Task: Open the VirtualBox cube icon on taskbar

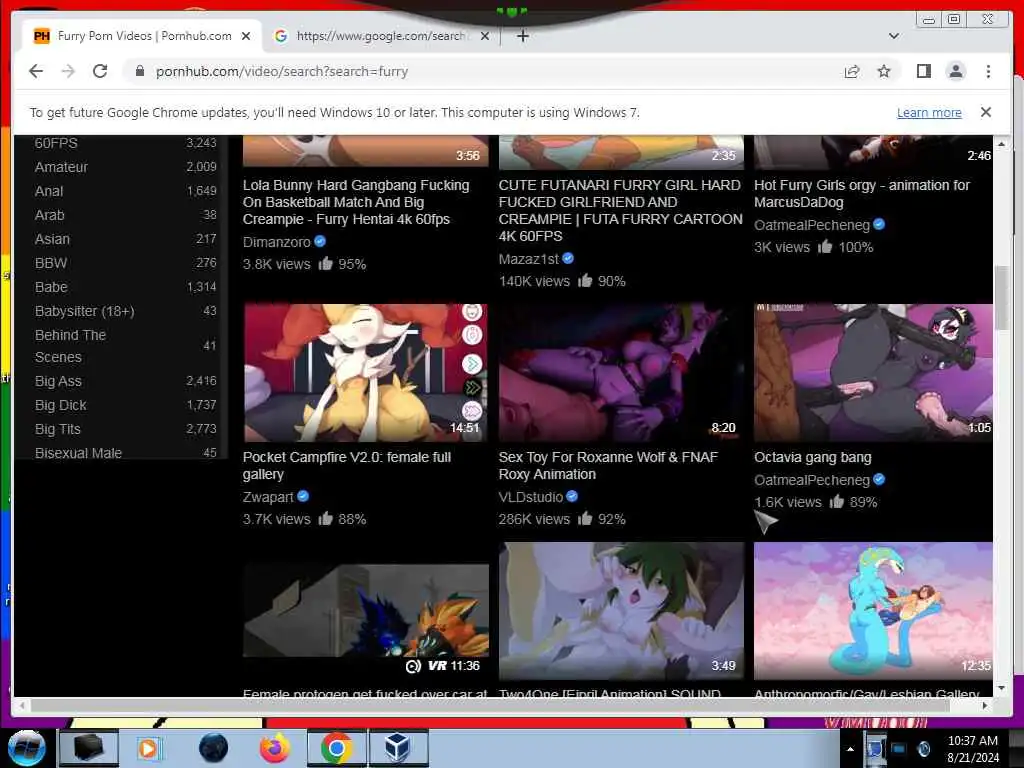Action: point(398,748)
